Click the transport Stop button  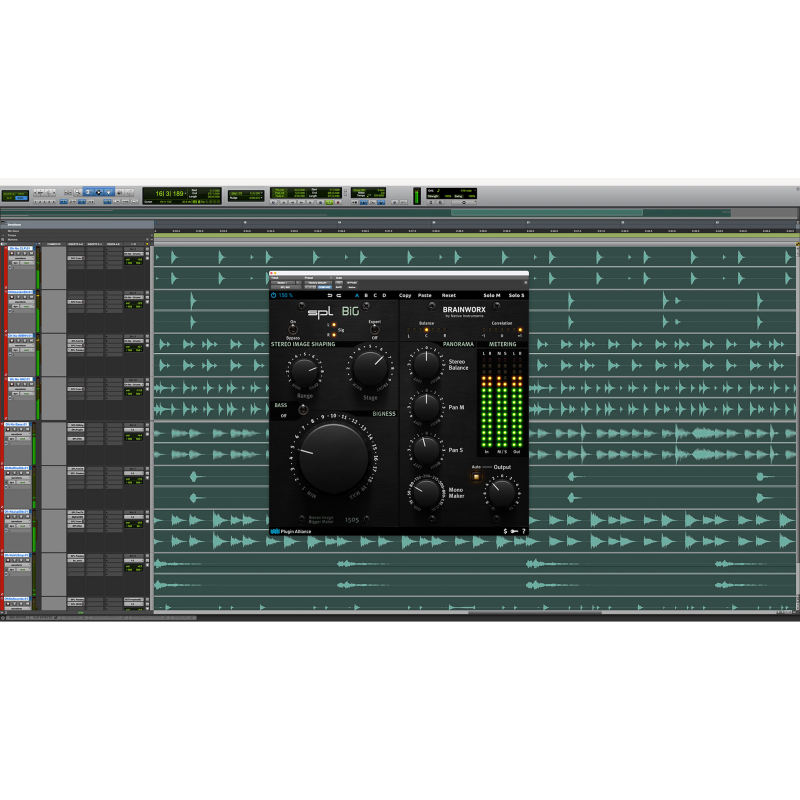point(320,203)
